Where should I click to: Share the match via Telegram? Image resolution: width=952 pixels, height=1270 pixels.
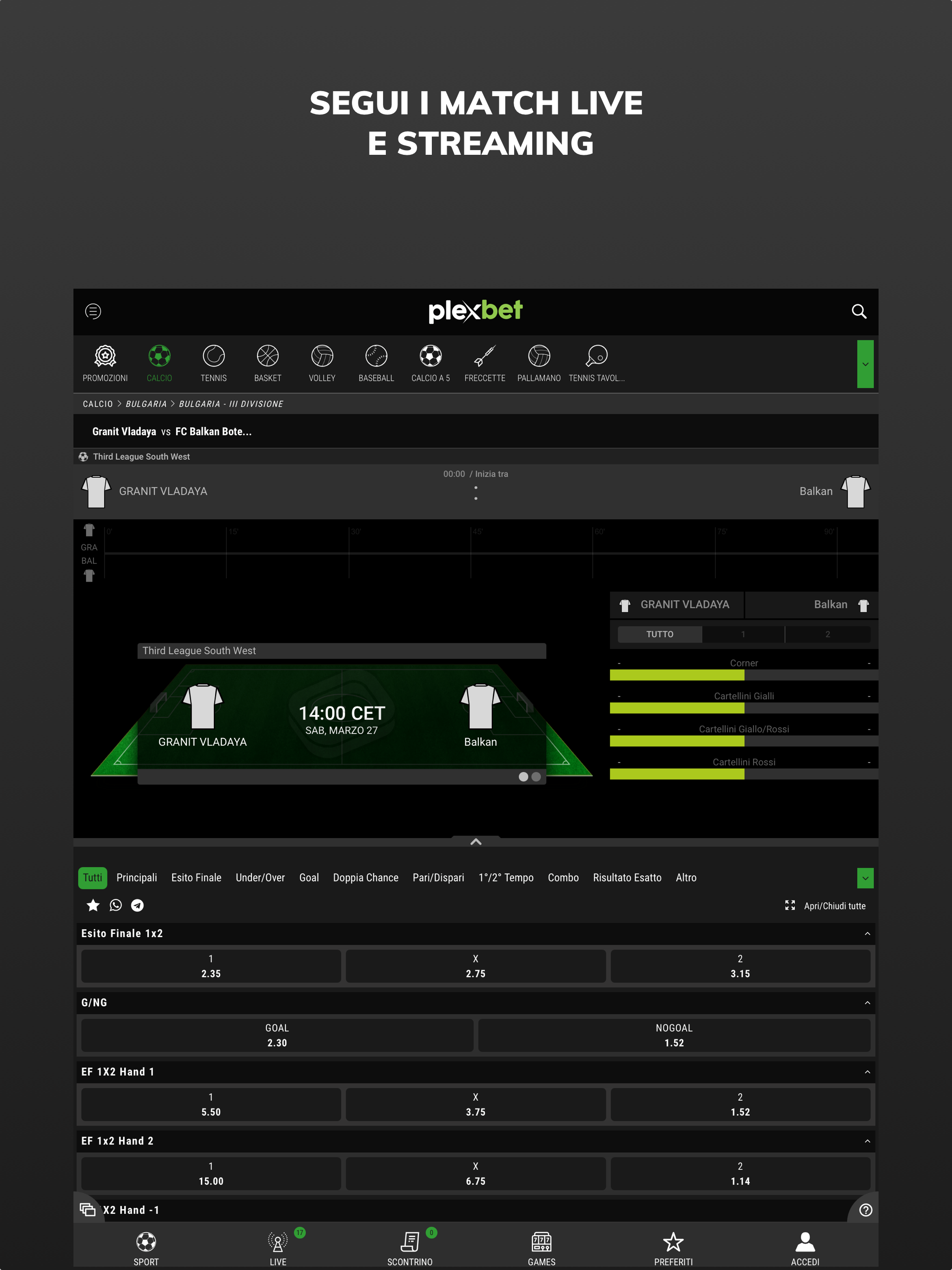(137, 906)
